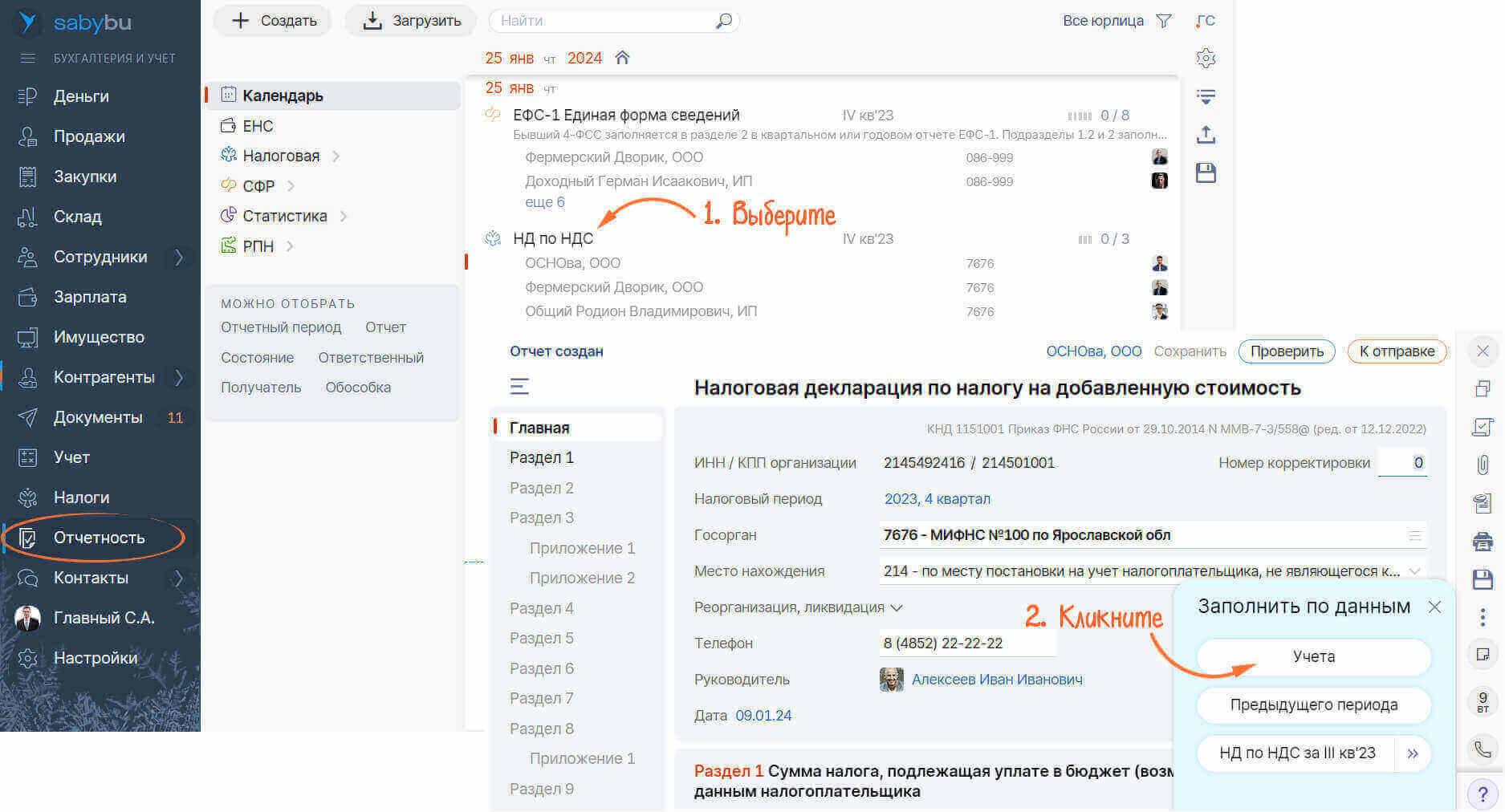Screen dimensions: 1505x812
Task: Click the home icon next to 2024
Action: coord(622,58)
